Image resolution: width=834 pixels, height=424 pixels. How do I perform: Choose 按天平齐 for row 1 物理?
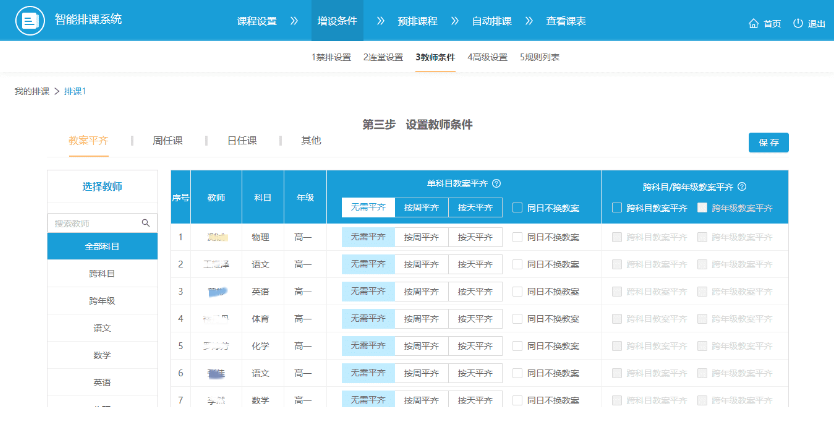click(476, 237)
